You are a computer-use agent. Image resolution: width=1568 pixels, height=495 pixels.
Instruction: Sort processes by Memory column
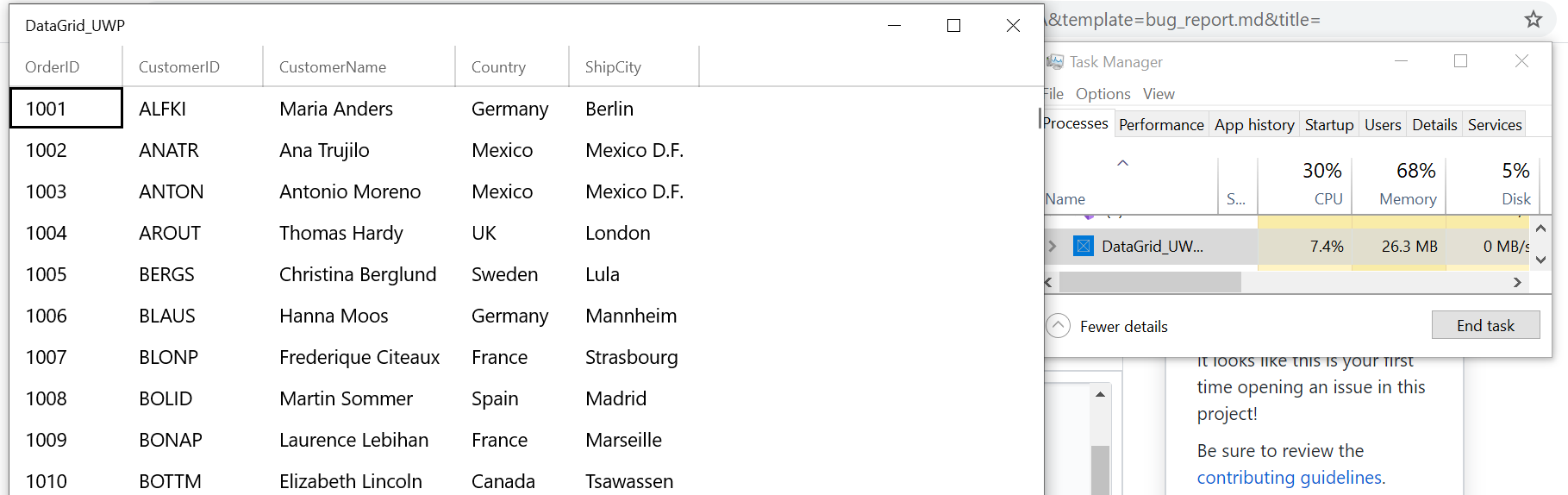click(x=1399, y=184)
